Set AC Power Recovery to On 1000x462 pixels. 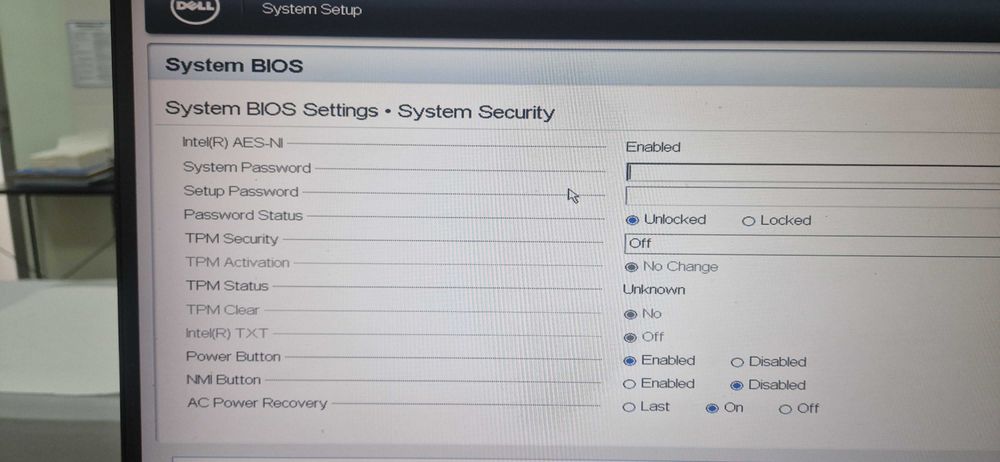(712, 408)
